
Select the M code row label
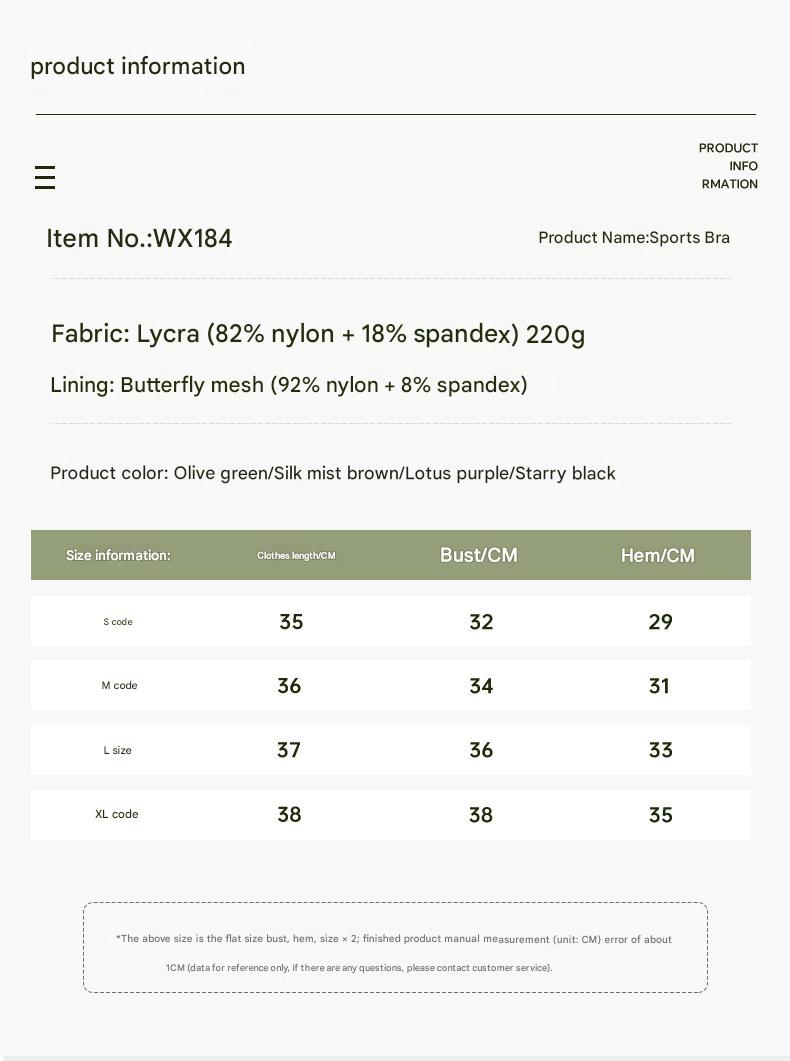(x=119, y=686)
